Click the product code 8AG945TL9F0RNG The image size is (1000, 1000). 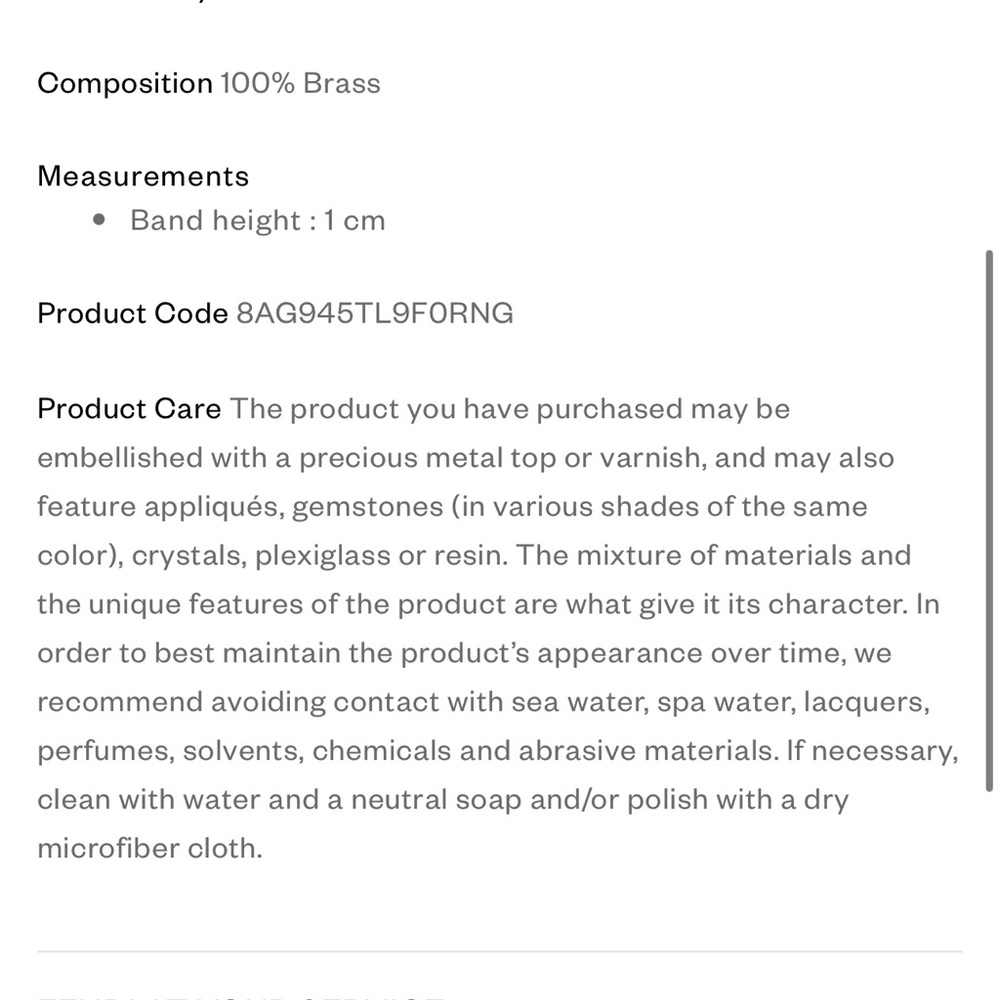click(375, 313)
